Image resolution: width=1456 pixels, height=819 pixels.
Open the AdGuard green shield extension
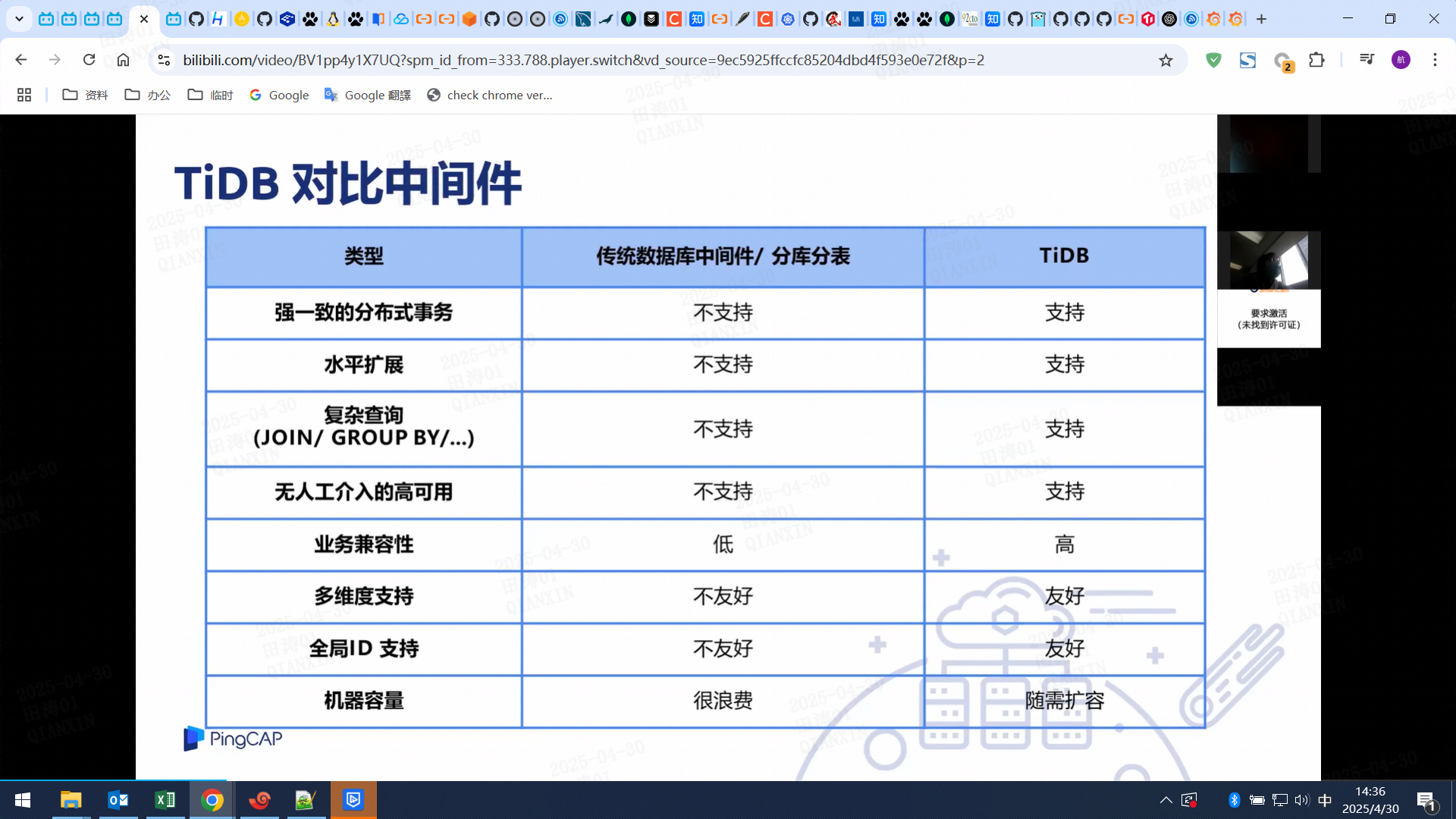click(1213, 60)
